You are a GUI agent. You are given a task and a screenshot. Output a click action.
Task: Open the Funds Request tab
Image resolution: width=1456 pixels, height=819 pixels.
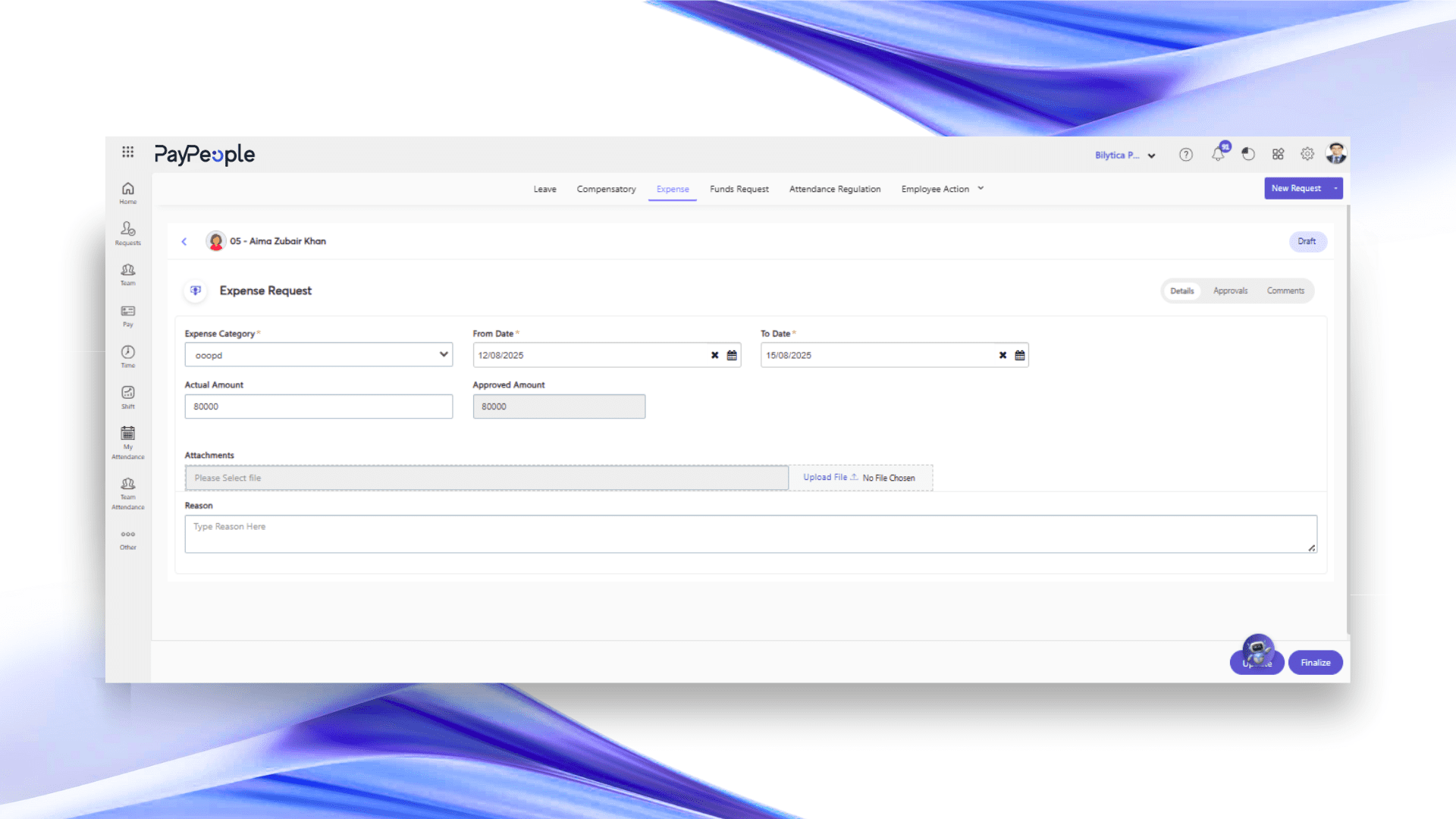click(x=739, y=189)
